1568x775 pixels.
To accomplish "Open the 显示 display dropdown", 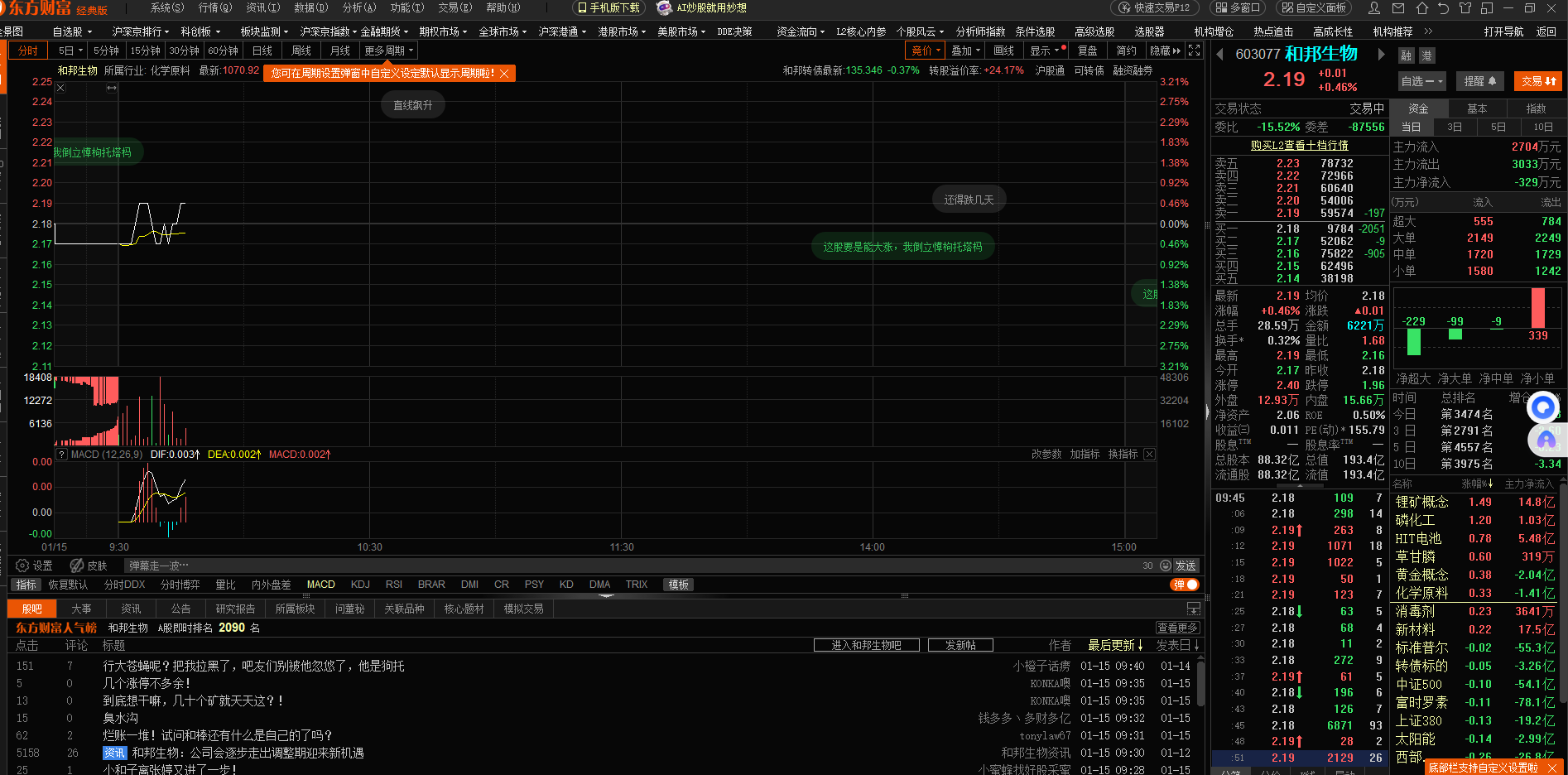I will (x=1044, y=51).
